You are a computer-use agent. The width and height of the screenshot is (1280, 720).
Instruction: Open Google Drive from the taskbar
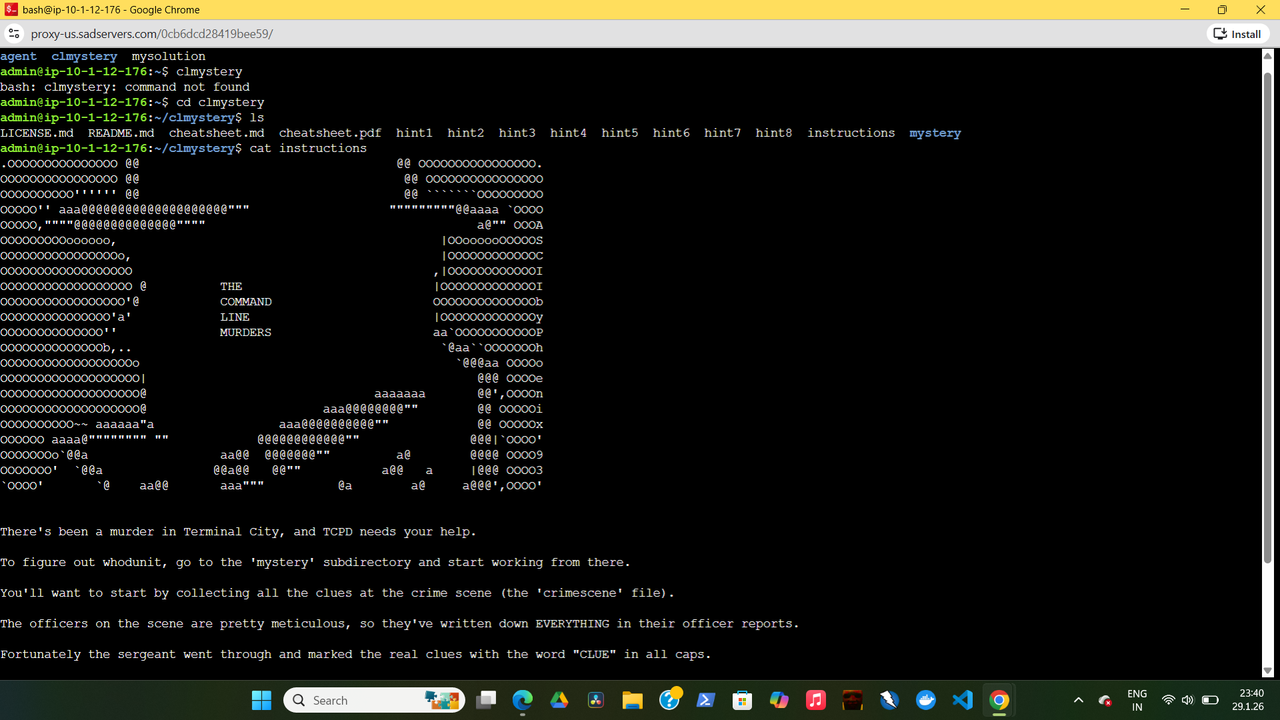559,700
